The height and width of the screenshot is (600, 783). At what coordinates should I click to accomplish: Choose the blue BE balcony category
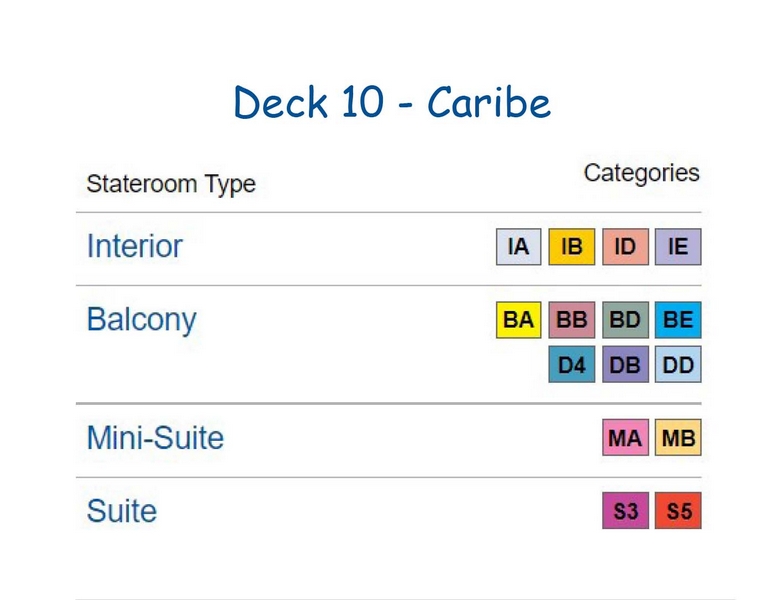[678, 320]
